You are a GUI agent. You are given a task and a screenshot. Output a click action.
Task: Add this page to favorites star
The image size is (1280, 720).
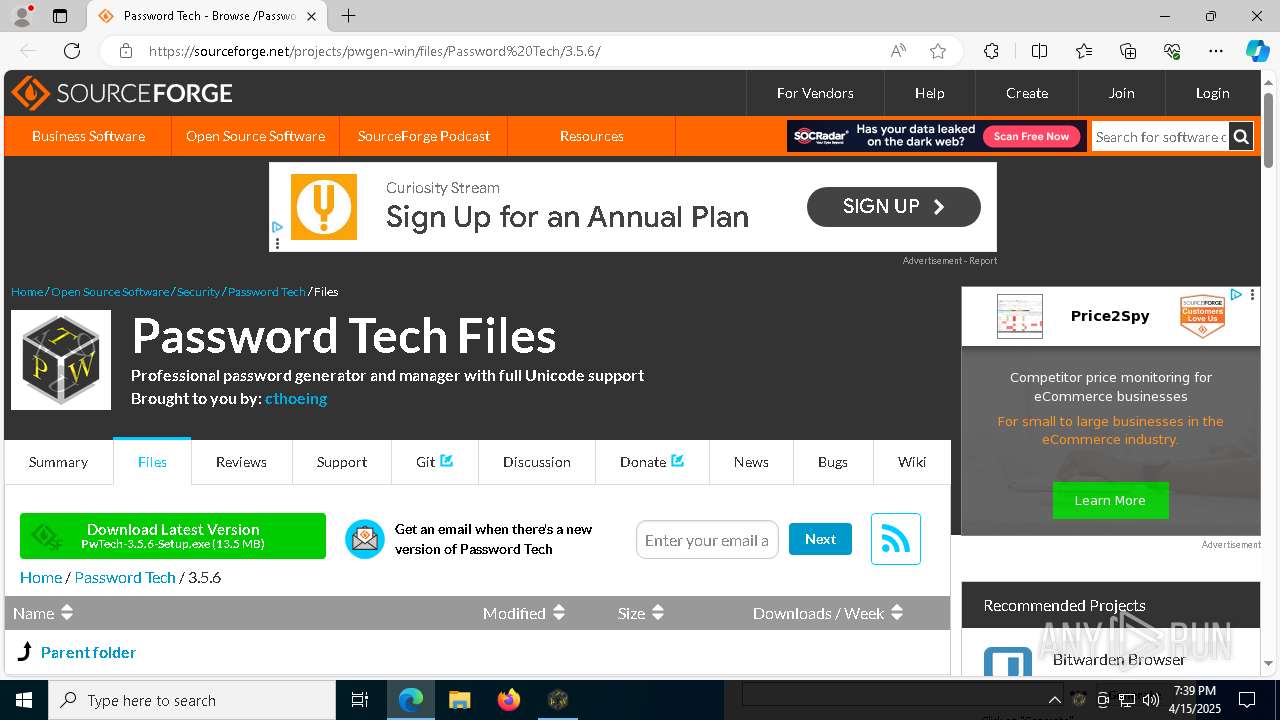tap(938, 51)
